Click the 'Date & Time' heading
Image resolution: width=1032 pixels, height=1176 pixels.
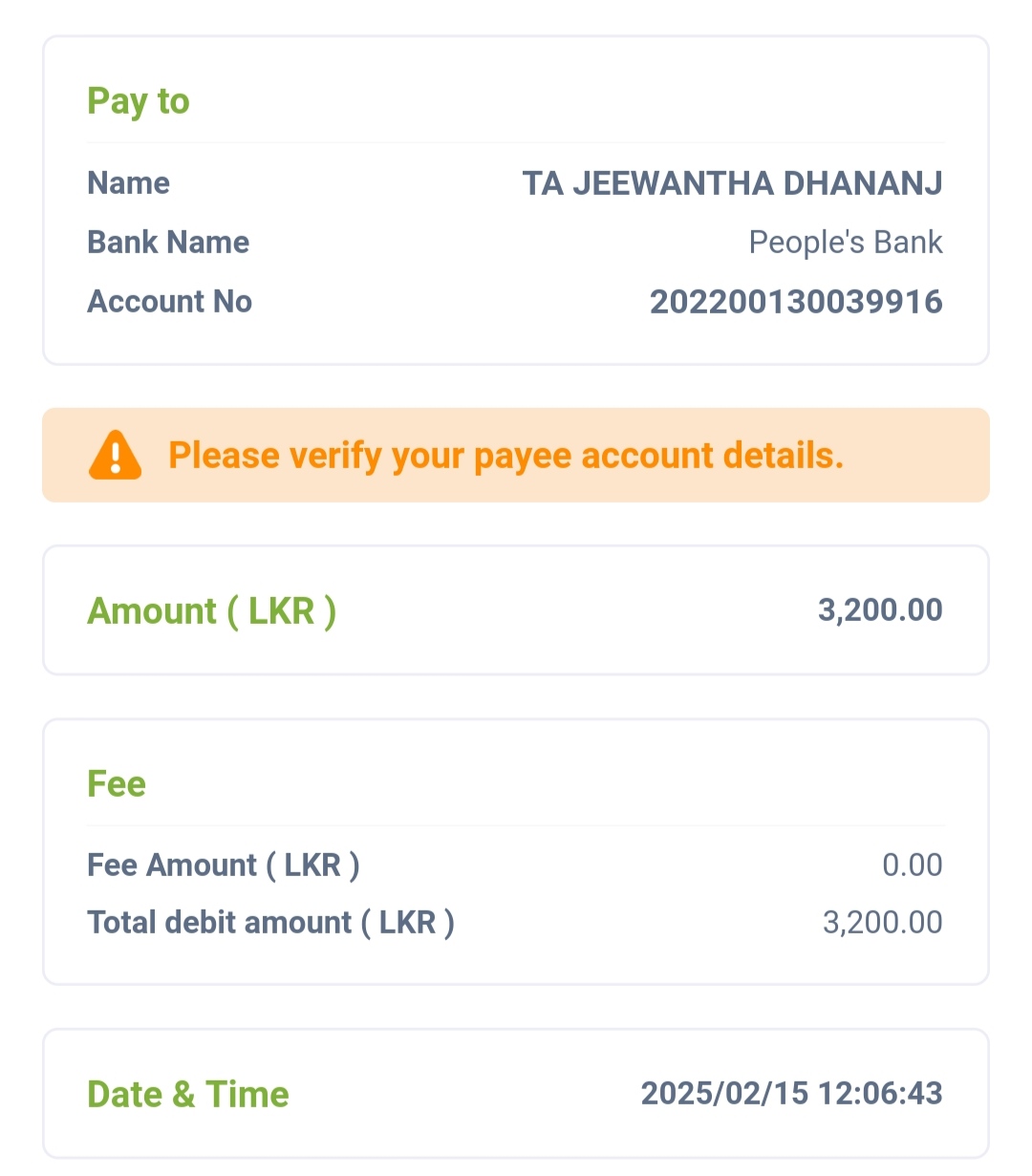tap(187, 1095)
